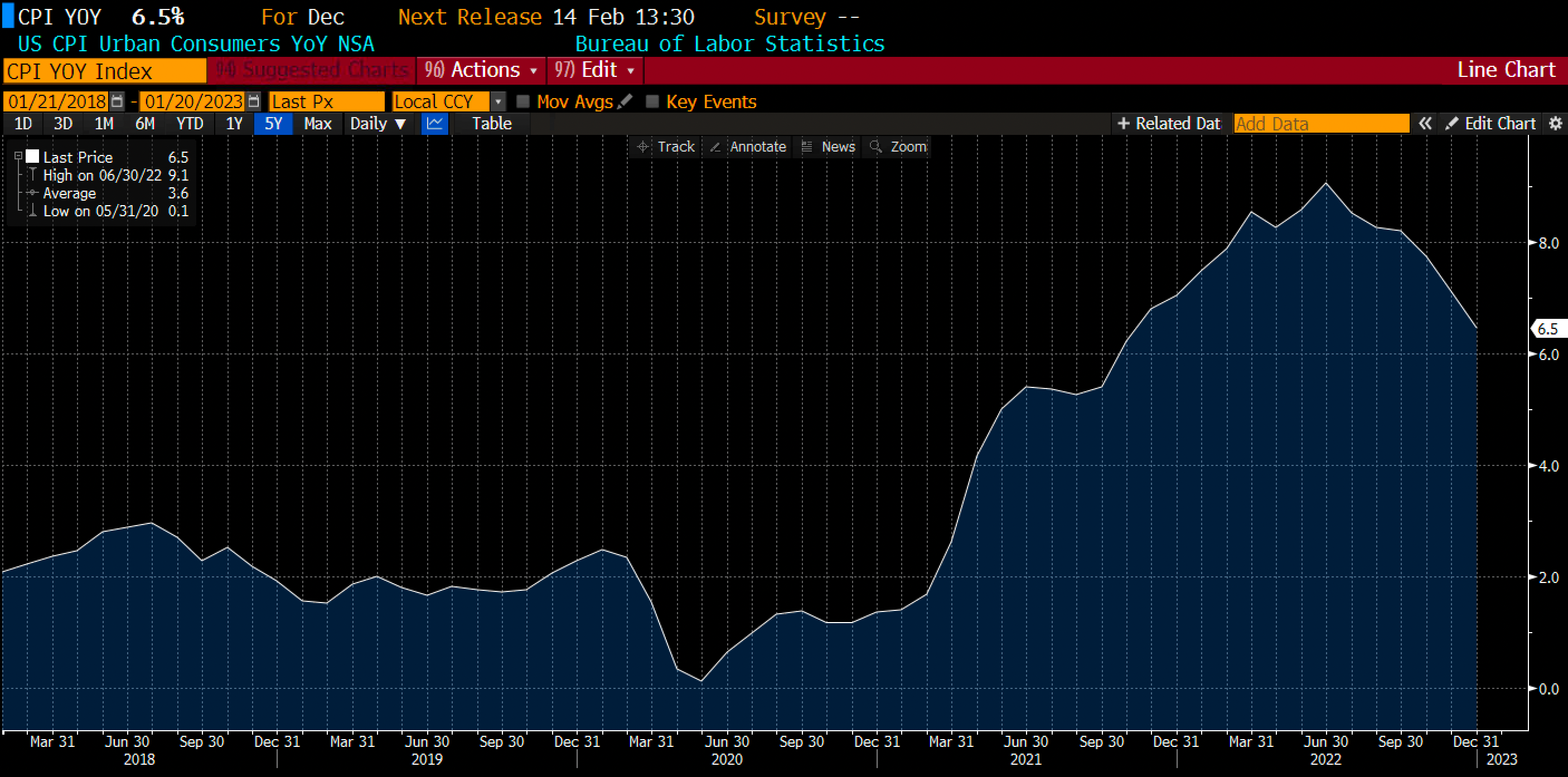Click the end date calendar icon
The width and height of the screenshot is (1568, 777).
pos(254,101)
